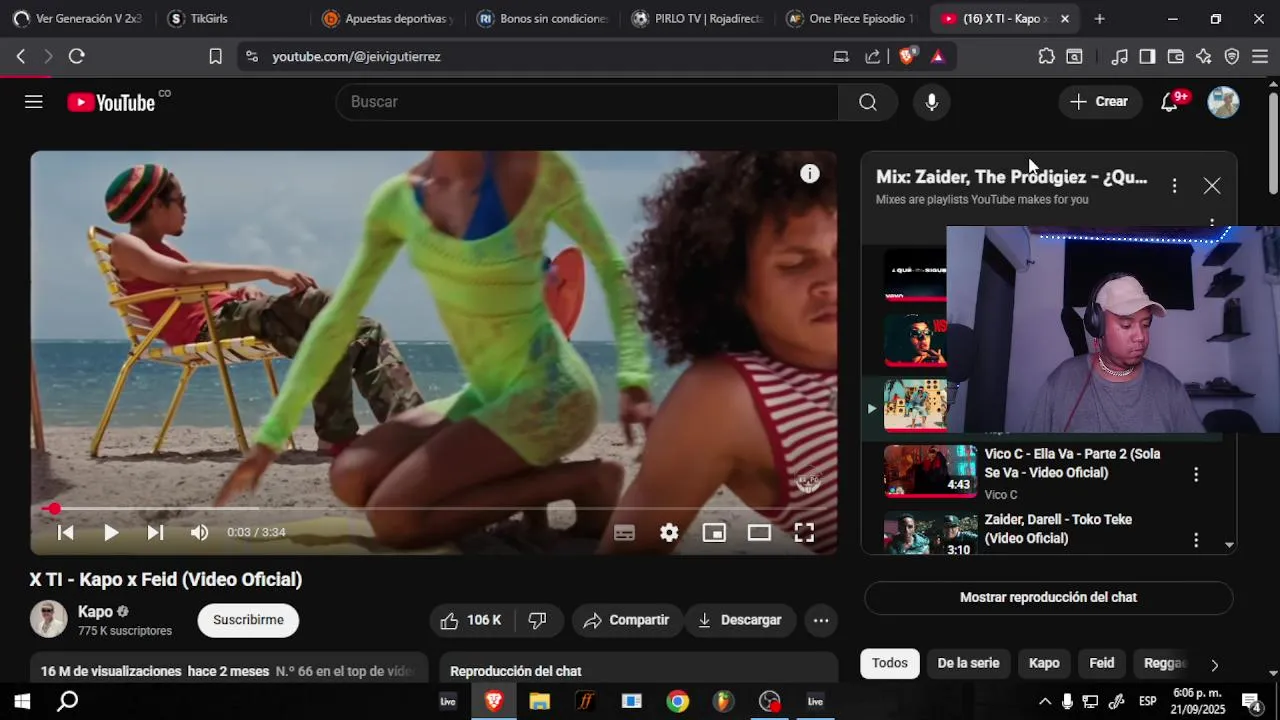Mute the video volume

[200, 533]
